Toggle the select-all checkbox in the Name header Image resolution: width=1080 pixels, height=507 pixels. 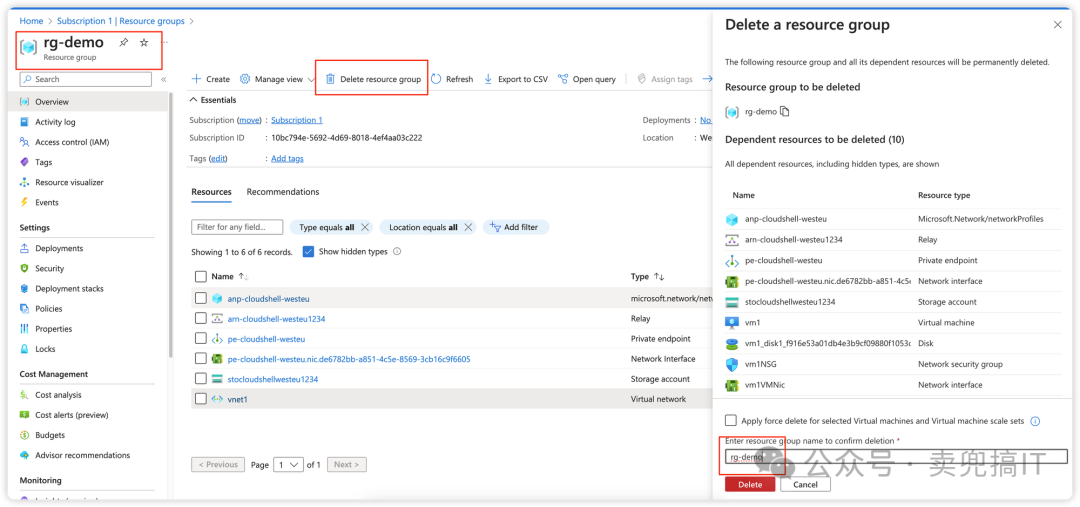pyautogui.click(x=200, y=276)
